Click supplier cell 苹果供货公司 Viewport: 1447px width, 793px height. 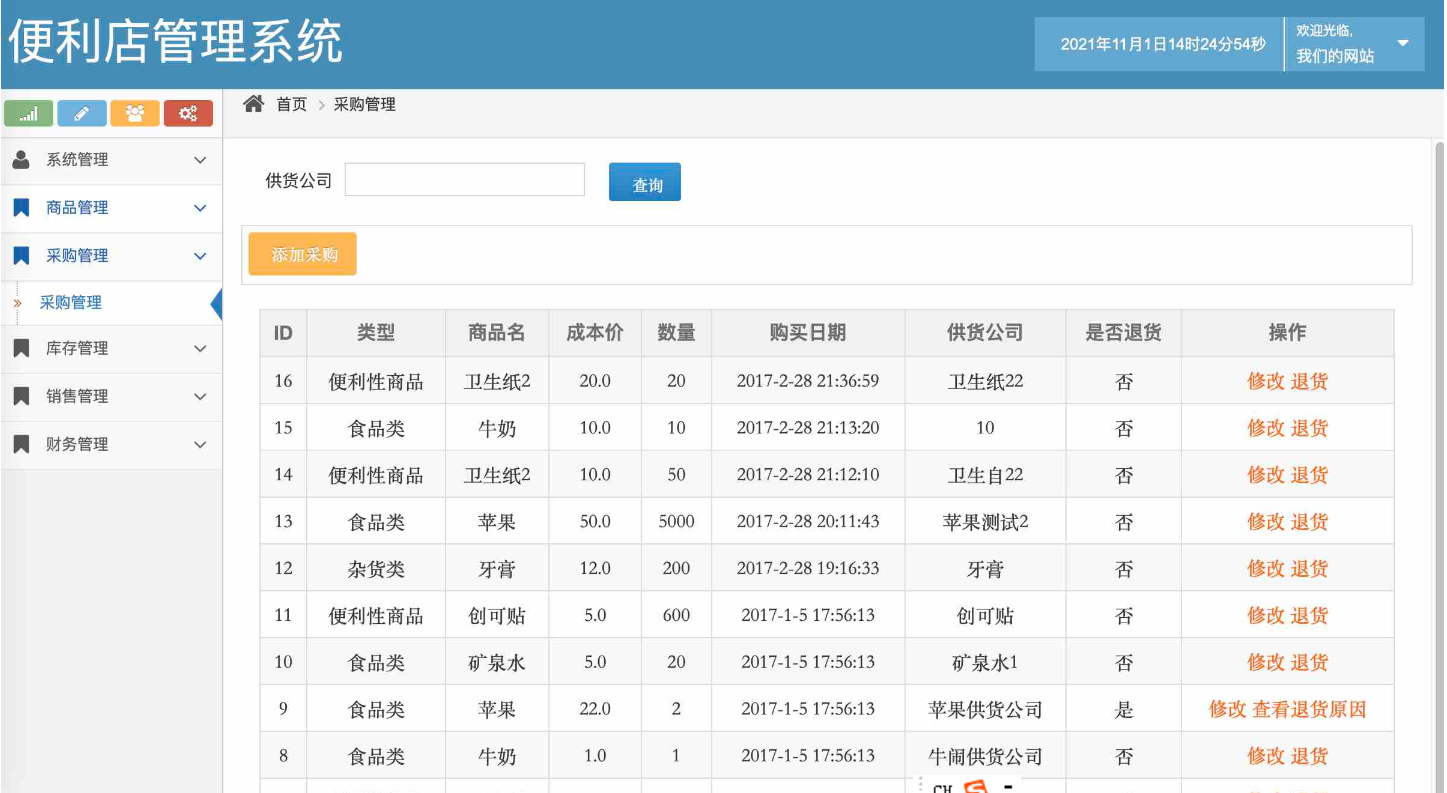coord(985,709)
